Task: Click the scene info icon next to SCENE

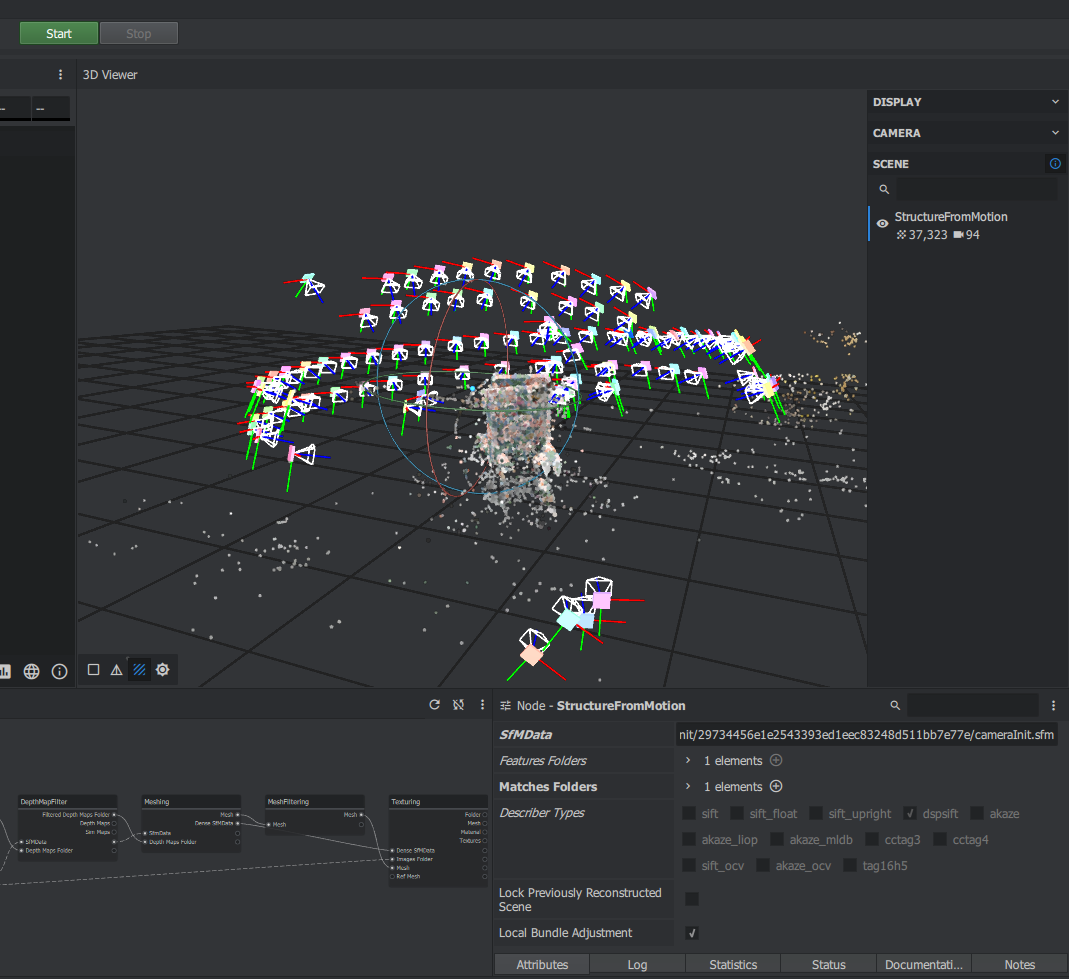Action: tap(1054, 164)
